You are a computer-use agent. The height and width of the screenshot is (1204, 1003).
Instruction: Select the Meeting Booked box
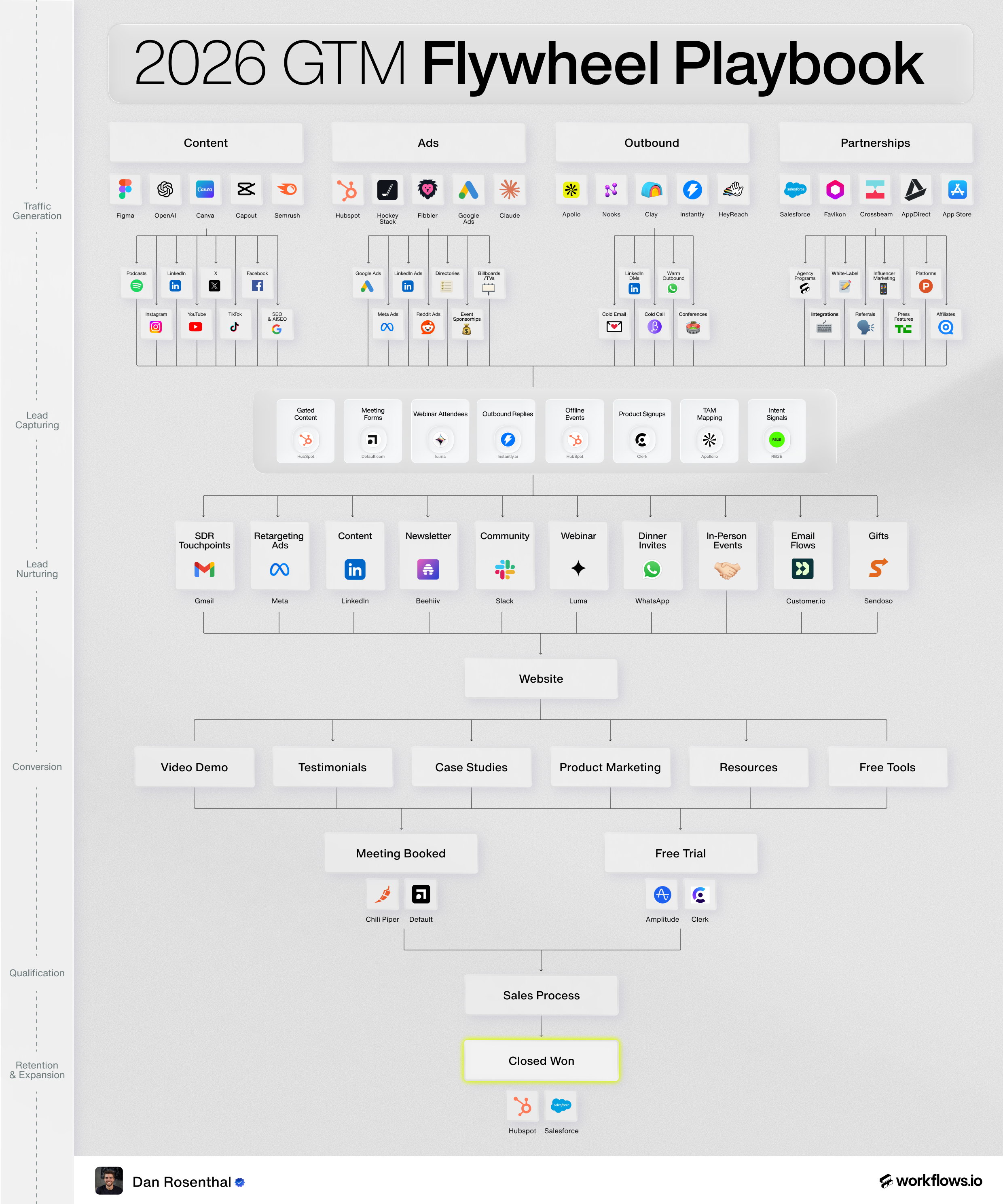[x=401, y=853]
